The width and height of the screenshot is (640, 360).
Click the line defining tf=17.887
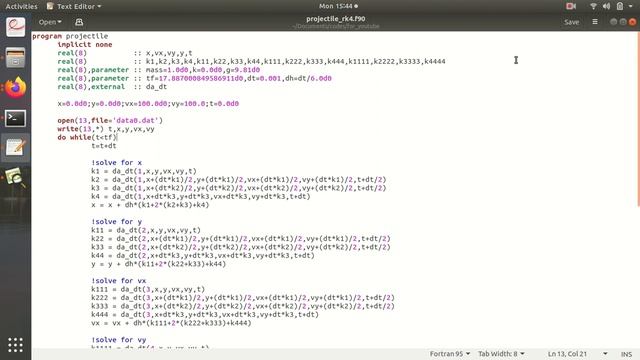pos(194,78)
